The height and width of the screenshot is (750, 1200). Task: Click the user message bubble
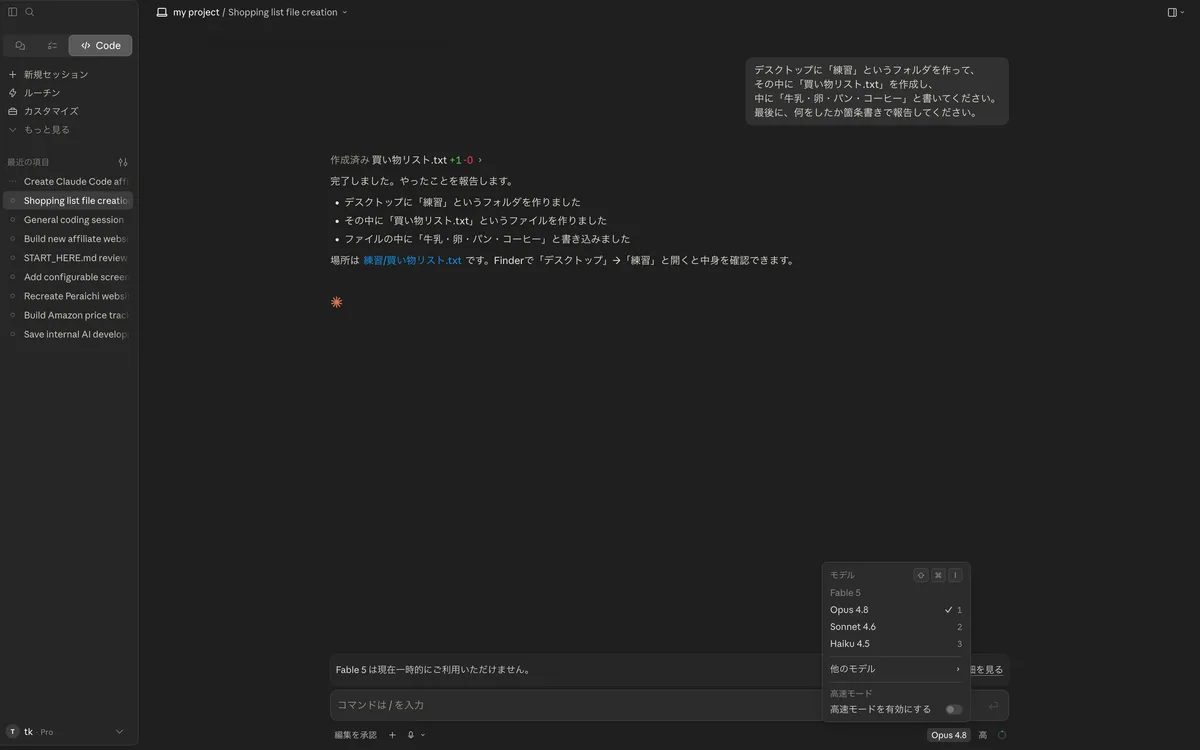pyautogui.click(x=877, y=91)
